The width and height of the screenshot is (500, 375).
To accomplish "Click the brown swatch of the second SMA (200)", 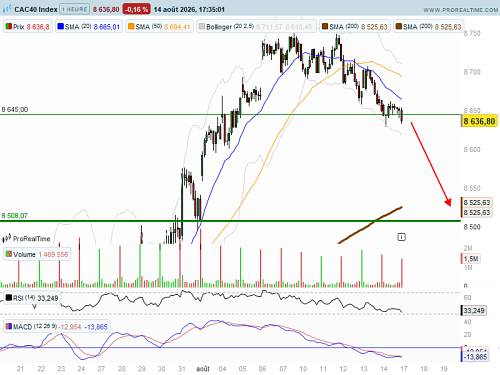I will 398,26.
